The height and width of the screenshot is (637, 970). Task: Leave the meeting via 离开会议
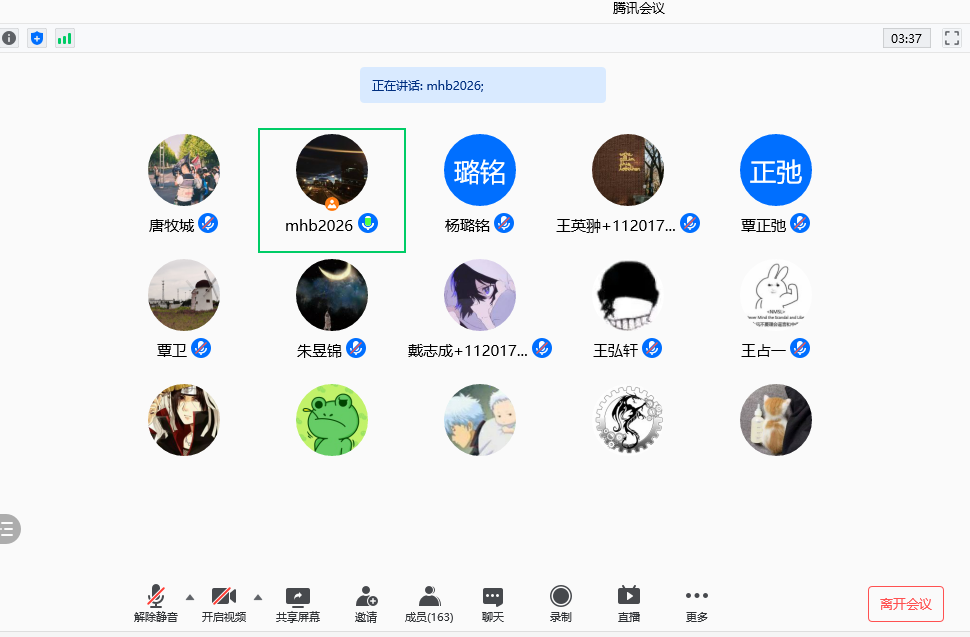[905, 603]
